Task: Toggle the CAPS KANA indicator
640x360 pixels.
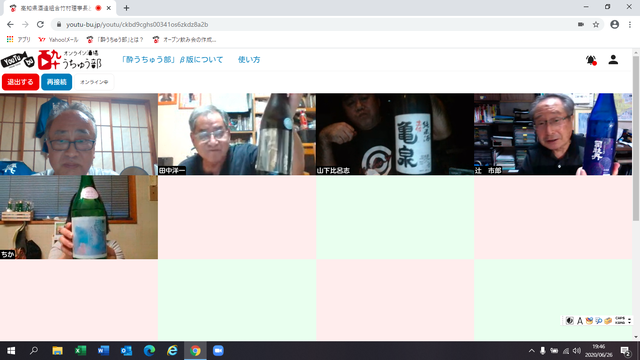Action: [x=620, y=321]
